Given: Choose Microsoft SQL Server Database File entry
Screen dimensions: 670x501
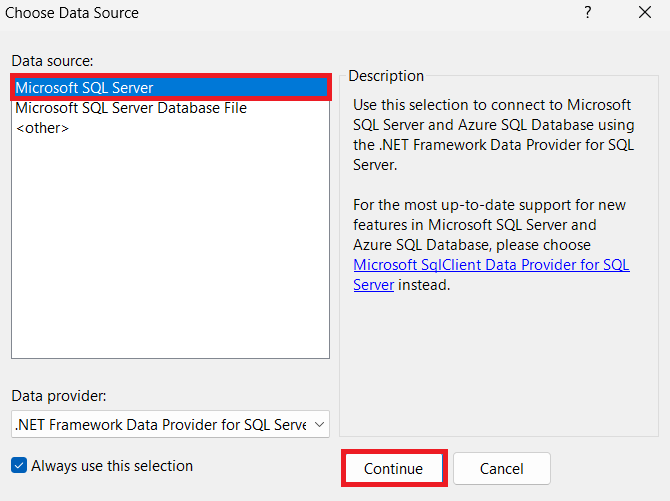Looking at the screenshot, I should (x=131, y=108).
